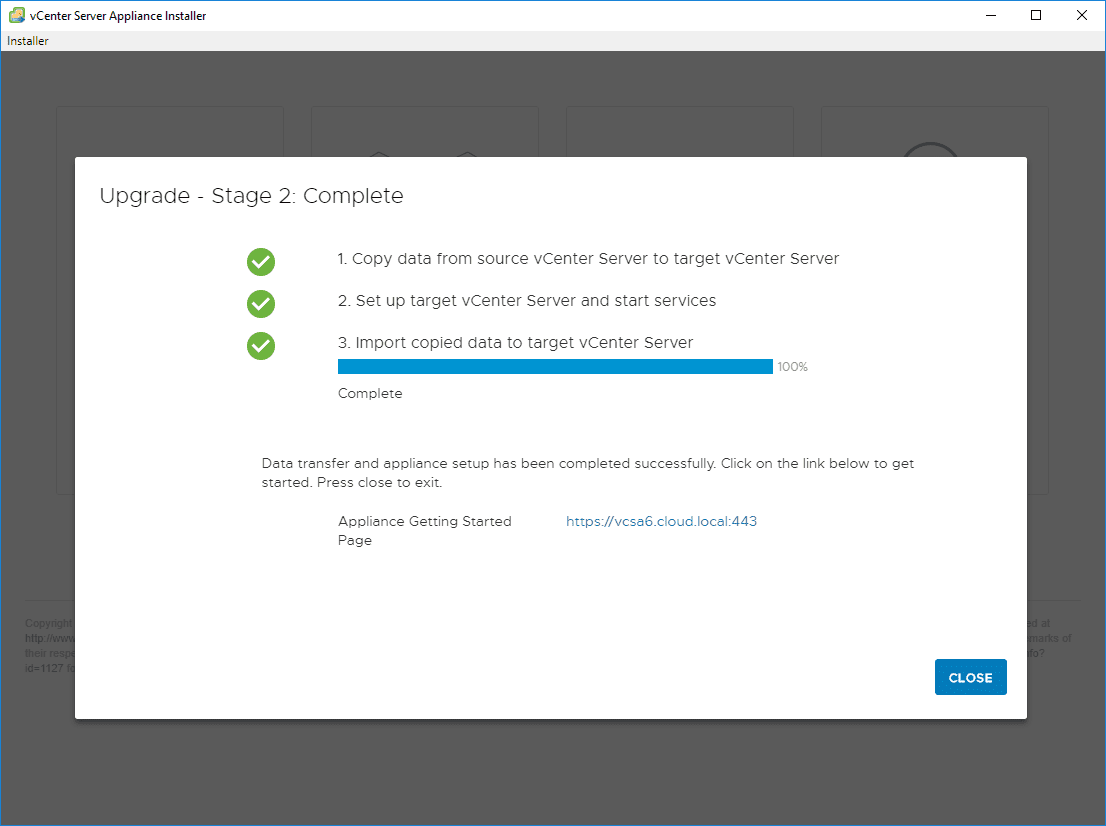Image resolution: width=1106 pixels, height=826 pixels.
Task: Click the "Import copied data to target" step text
Action: point(516,343)
